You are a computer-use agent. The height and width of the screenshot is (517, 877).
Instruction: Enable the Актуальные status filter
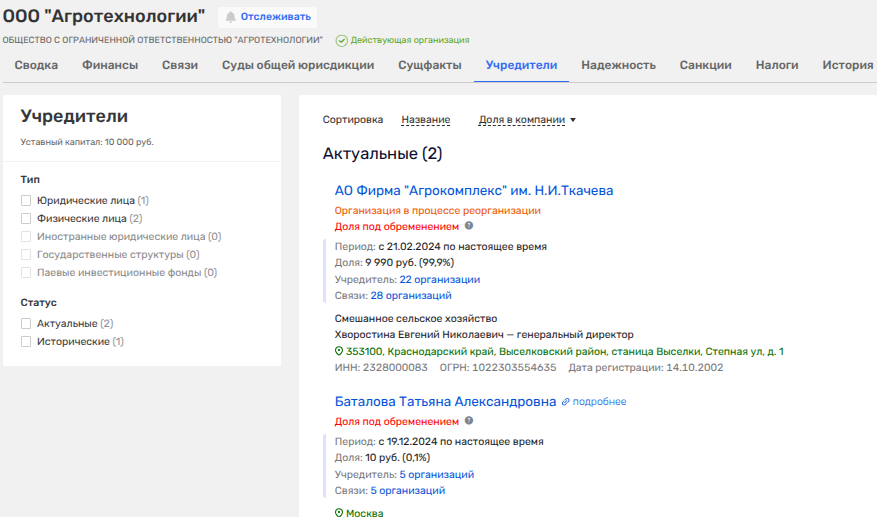click(27, 324)
